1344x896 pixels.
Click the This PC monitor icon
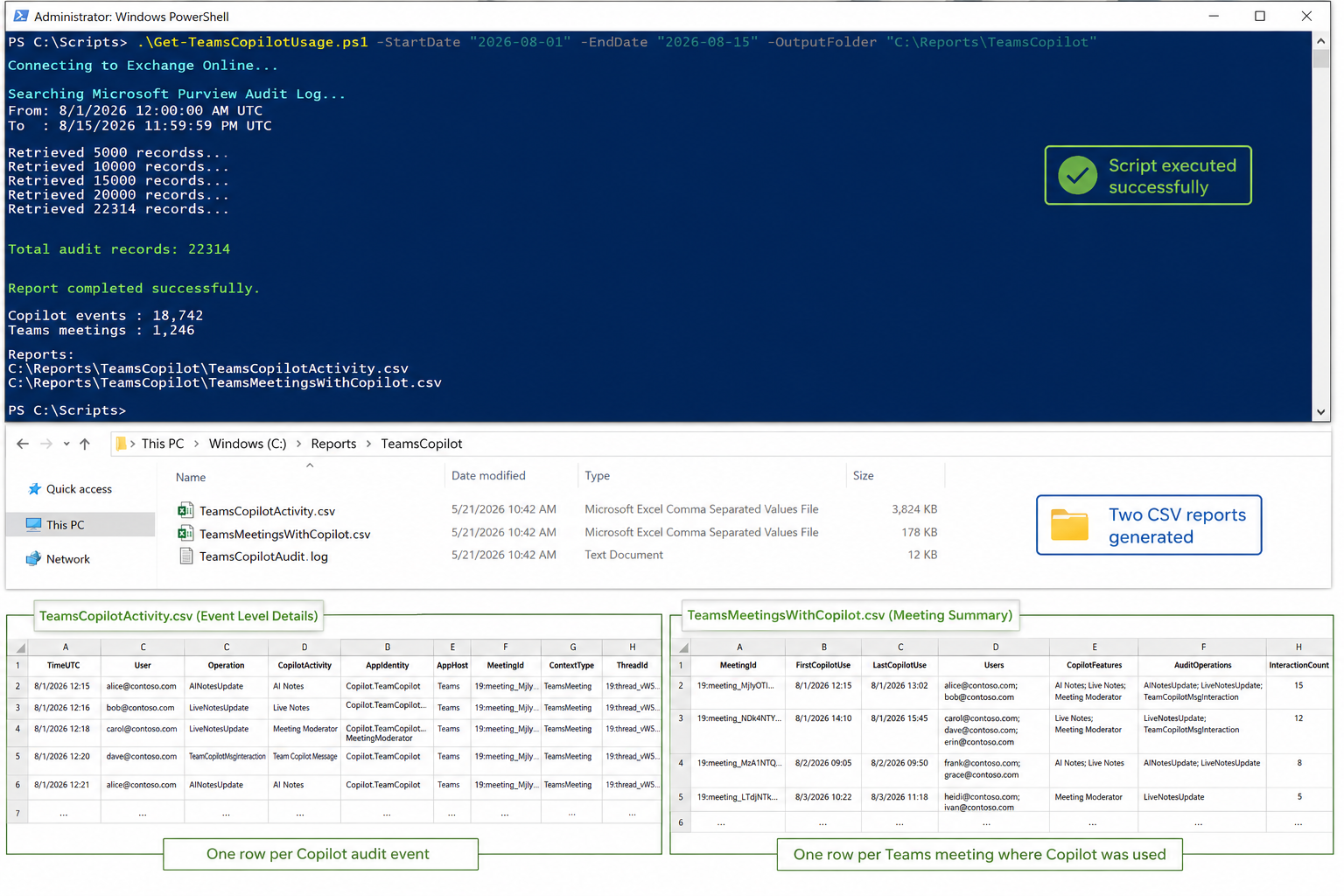(33, 525)
